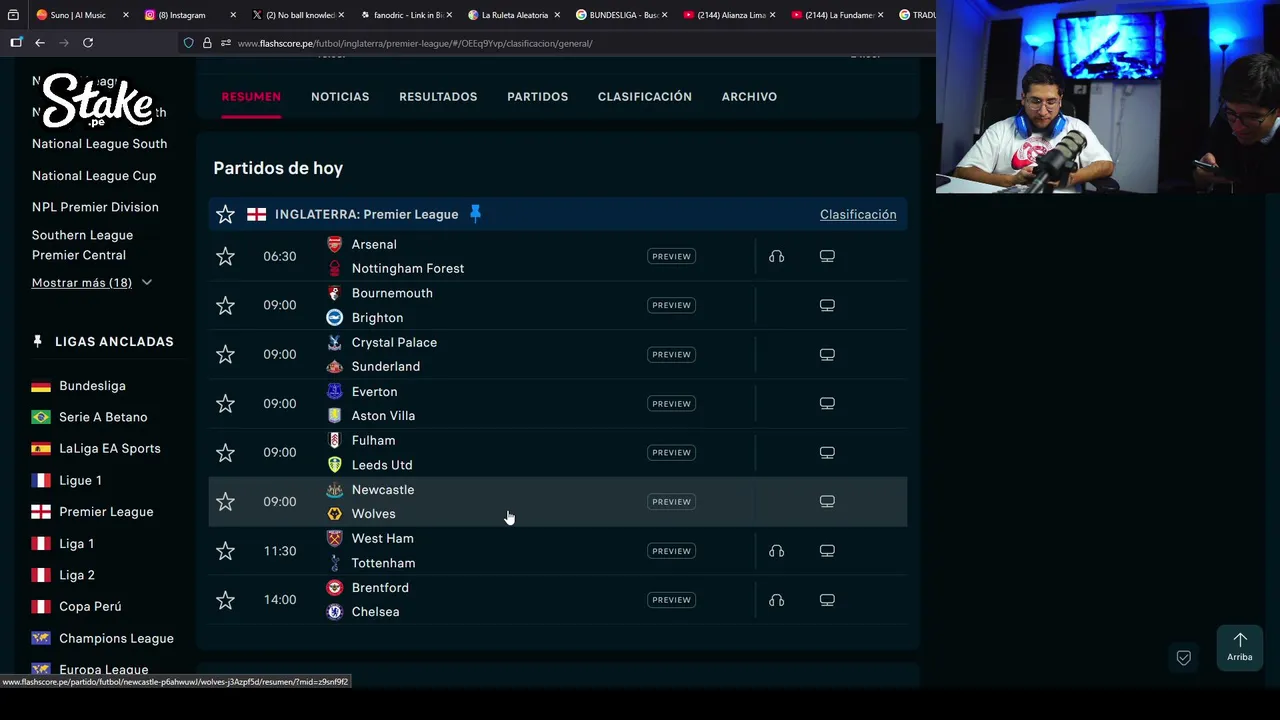The height and width of the screenshot is (720, 1280).
Task: Switch to the Resumen tab
Action: pyautogui.click(x=251, y=97)
